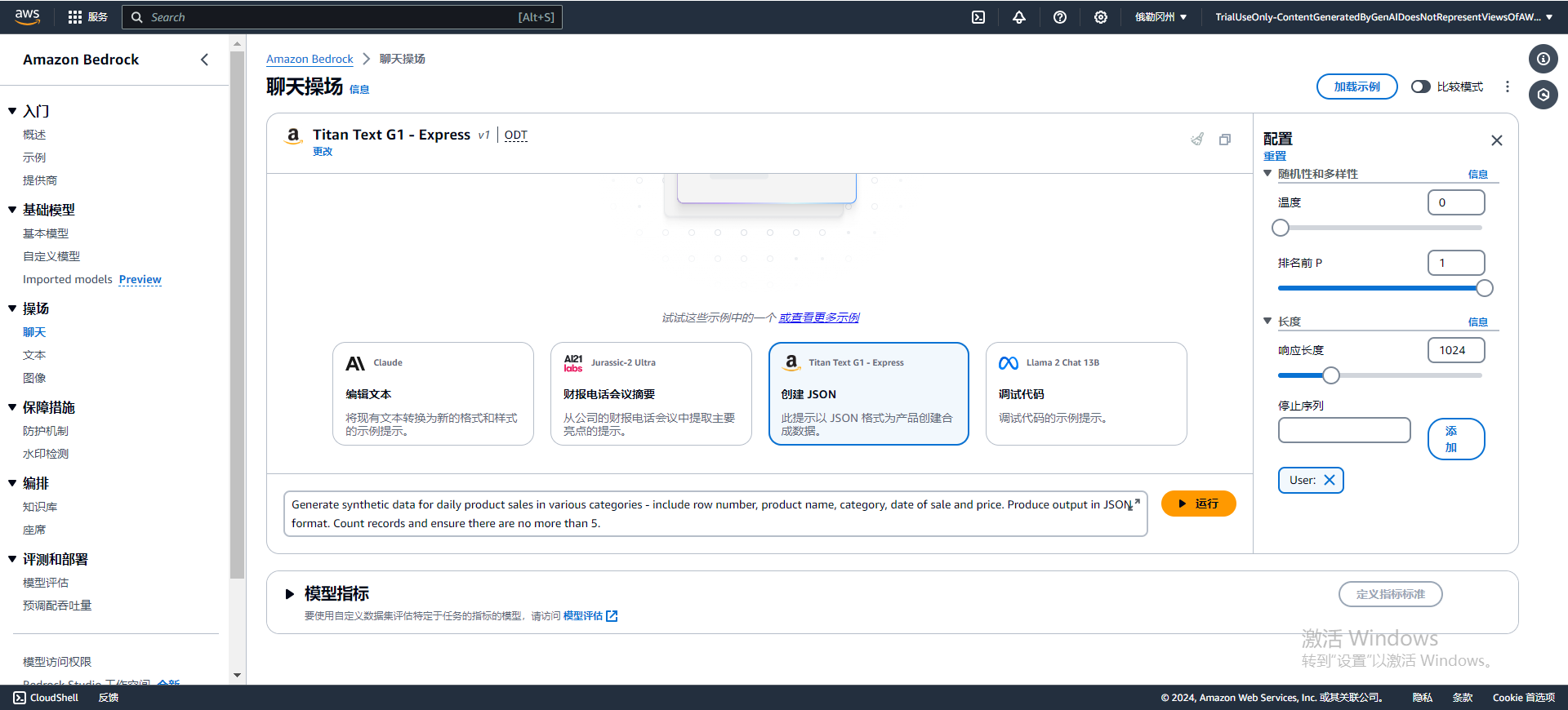
Task: Open the notifications bell
Action: click(1019, 17)
